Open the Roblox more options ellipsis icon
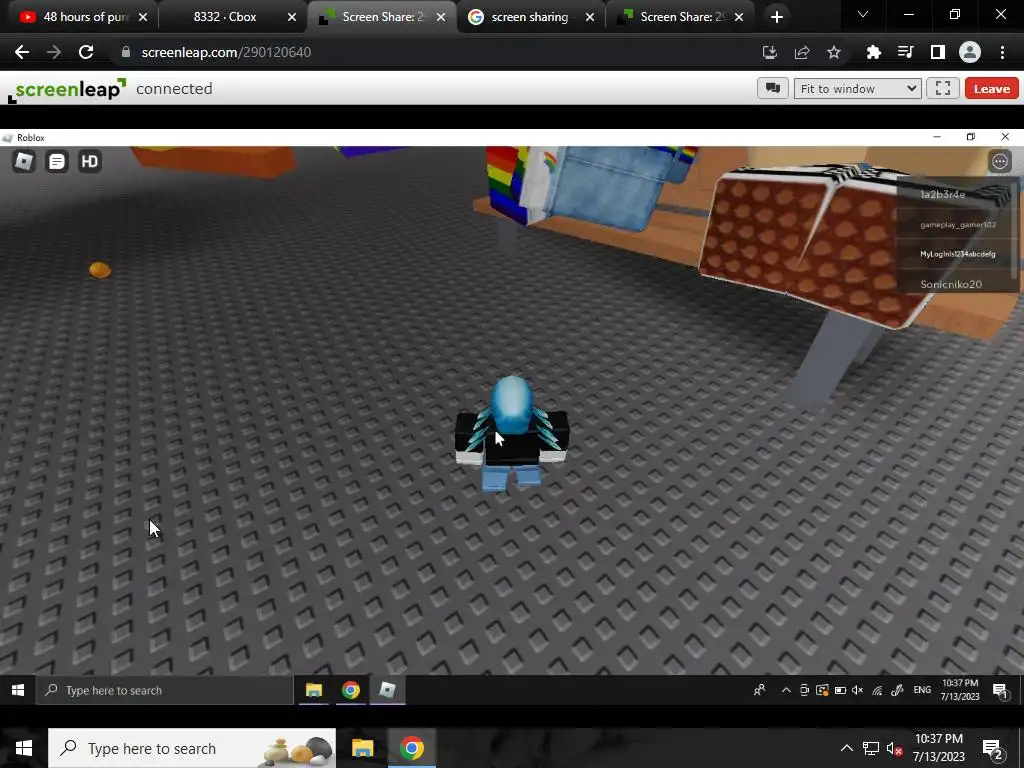The image size is (1024, 768). tap(1000, 161)
